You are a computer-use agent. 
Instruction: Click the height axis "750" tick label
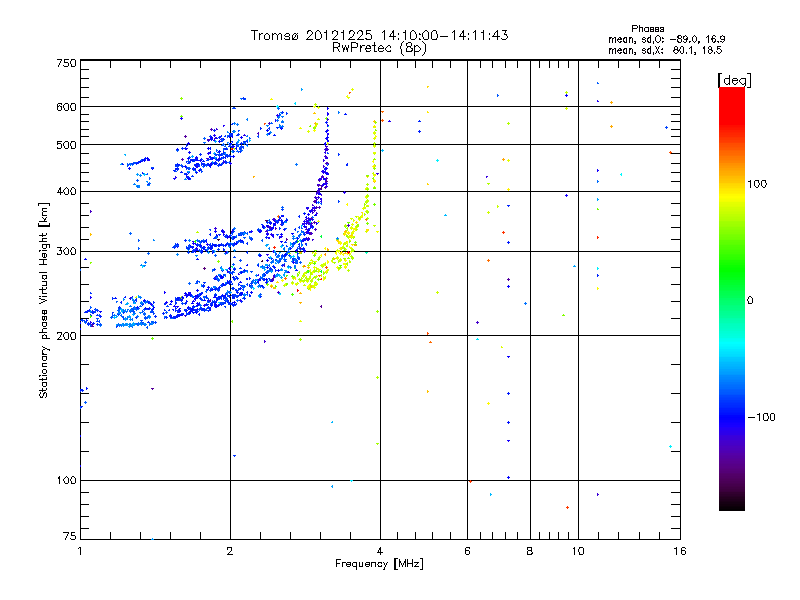(66, 63)
